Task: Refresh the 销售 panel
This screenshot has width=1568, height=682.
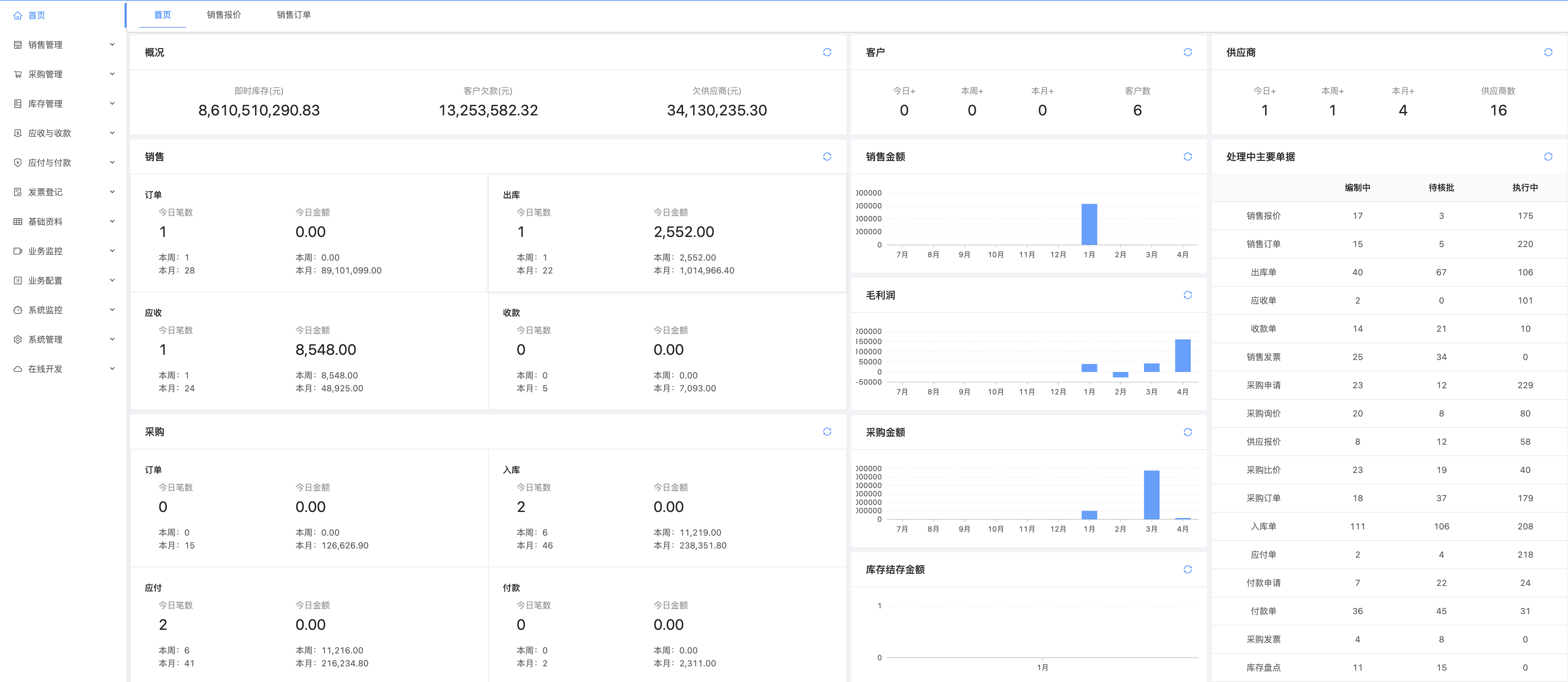Action: [827, 157]
